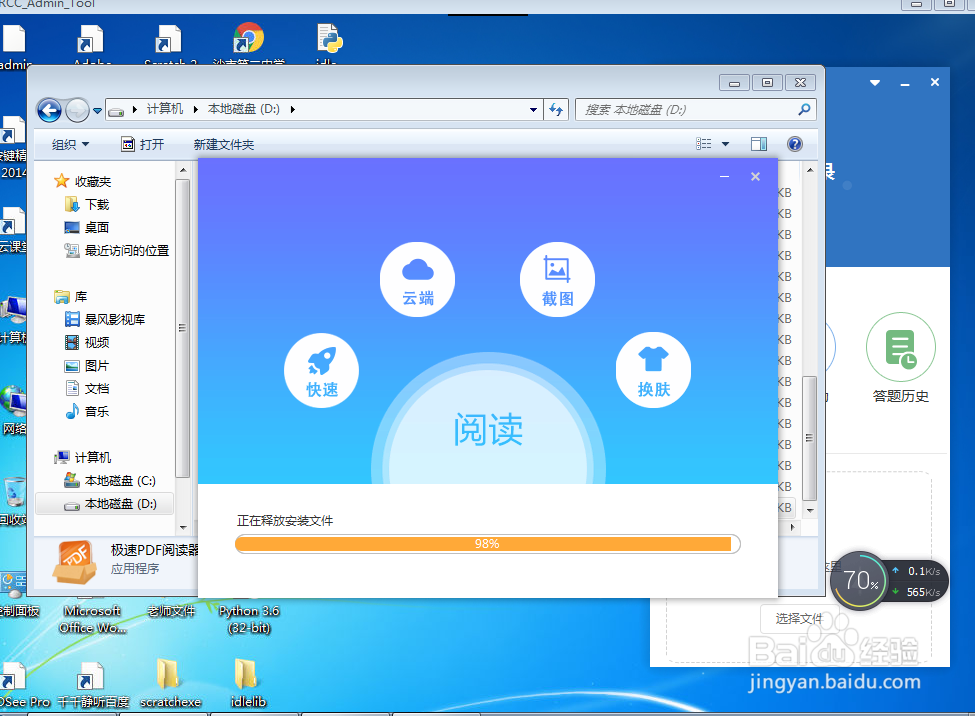Click the 打开 toolbar item
Screen dimensions: 975x716
[x=145, y=143]
